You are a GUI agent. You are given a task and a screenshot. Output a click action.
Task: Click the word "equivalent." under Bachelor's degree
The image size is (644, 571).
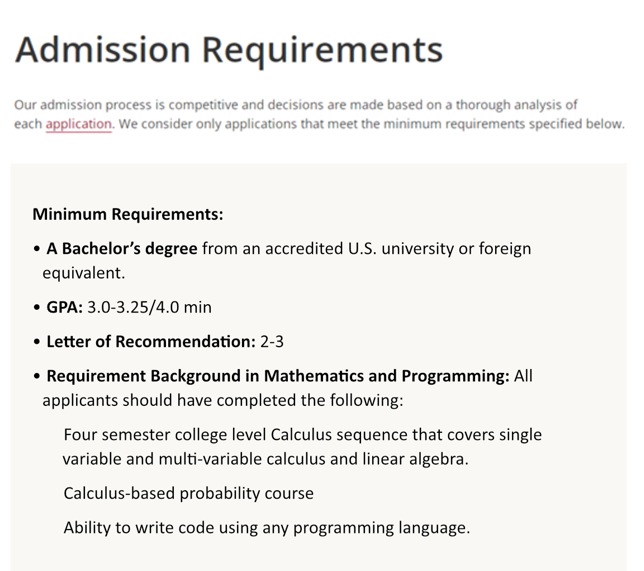point(84,272)
